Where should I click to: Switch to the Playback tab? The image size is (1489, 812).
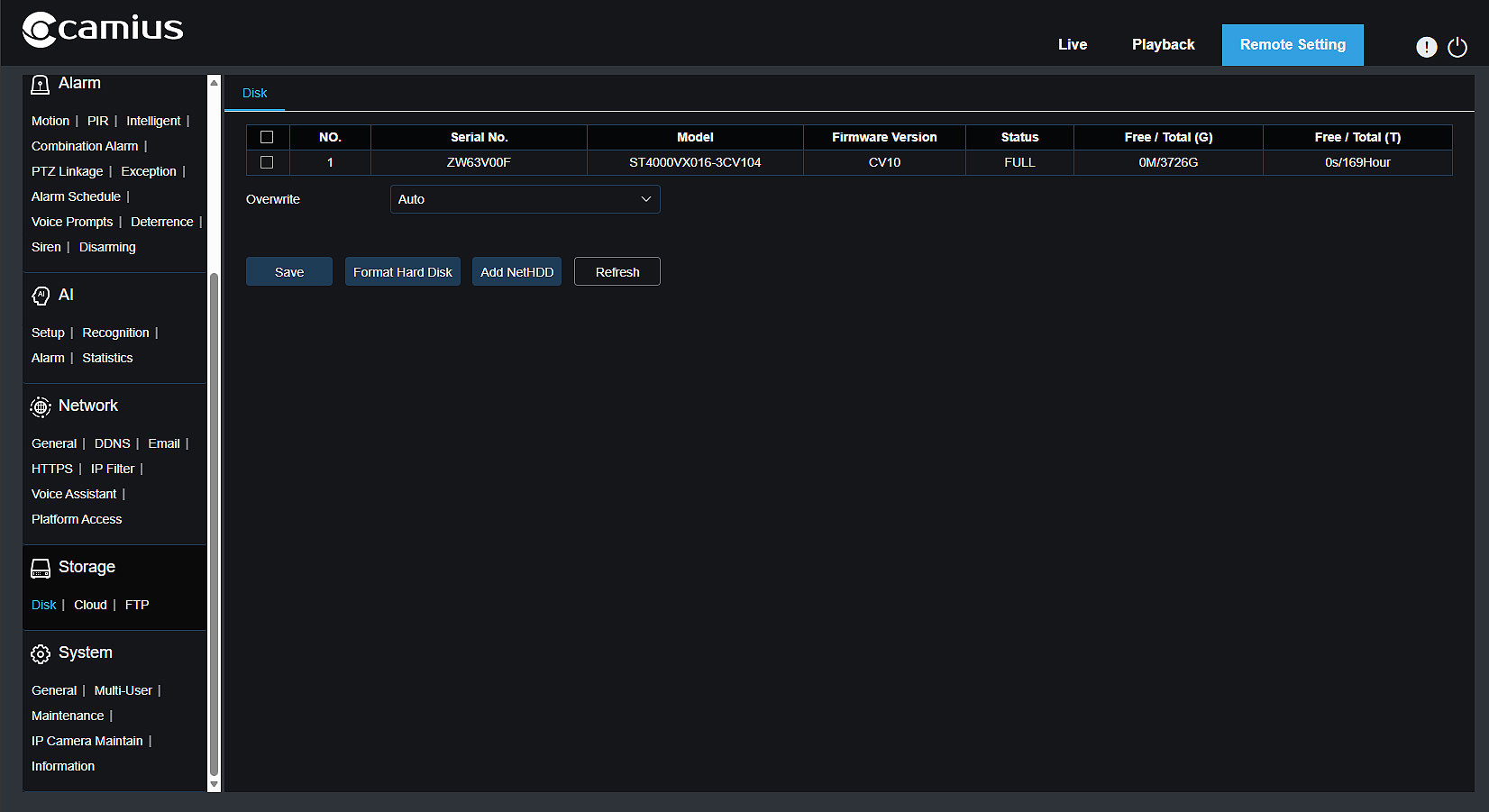pyautogui.click(x=1163, y=45)
